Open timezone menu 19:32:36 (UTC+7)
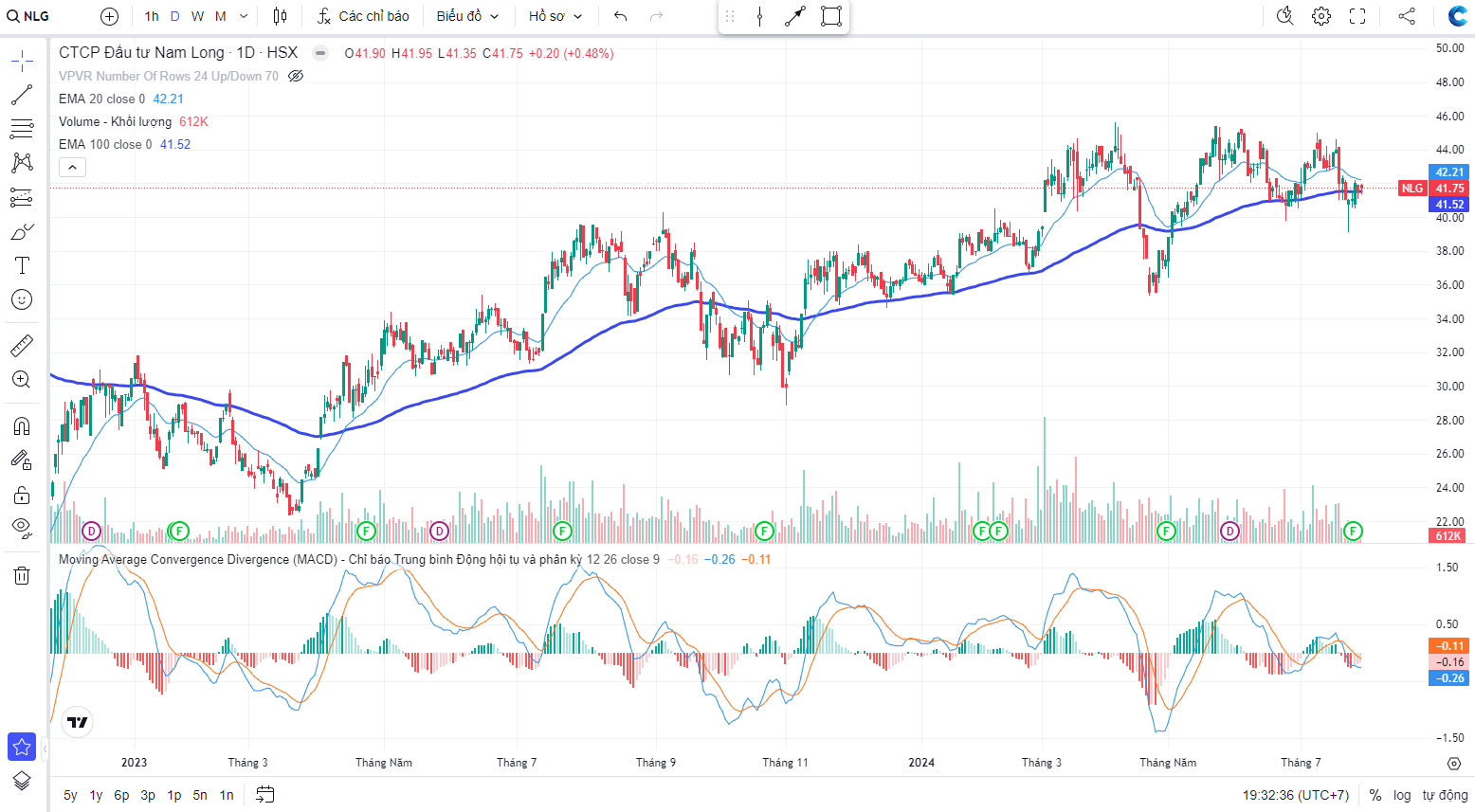The height and width of the screenshot is (812, 1475). (1296, 795)
